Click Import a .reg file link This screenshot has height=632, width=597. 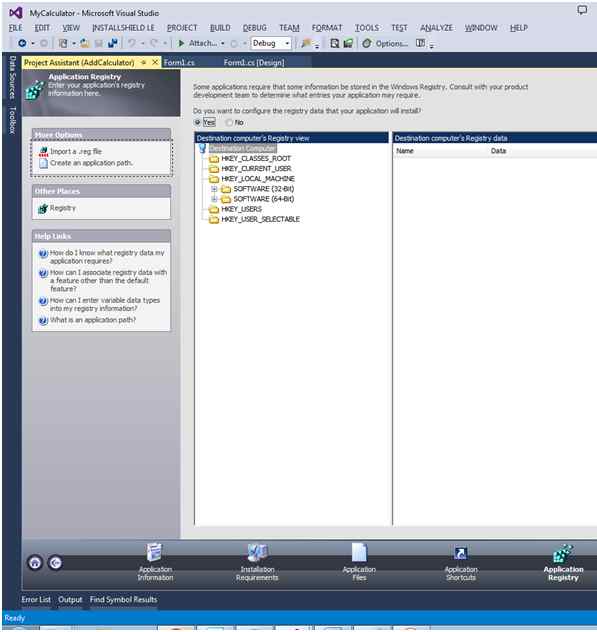[x=76, y=151]
